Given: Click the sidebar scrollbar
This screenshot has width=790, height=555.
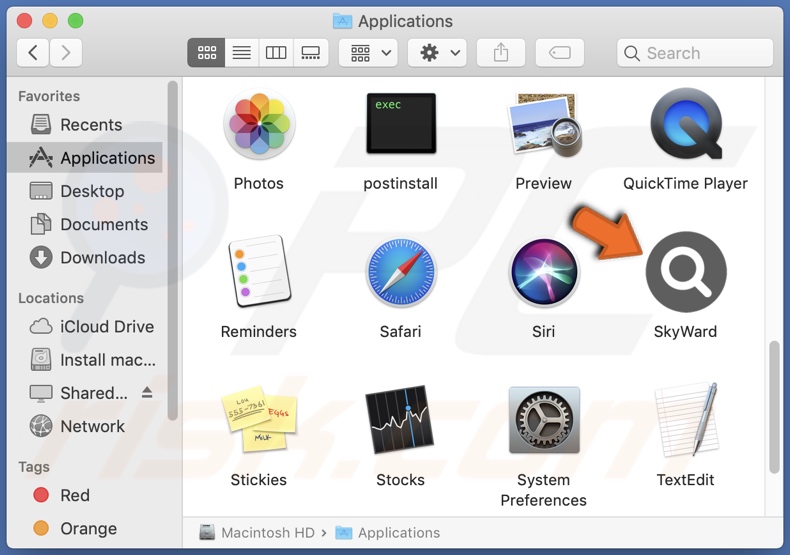Looking at the screenshot, I should [x=172, y=250].
